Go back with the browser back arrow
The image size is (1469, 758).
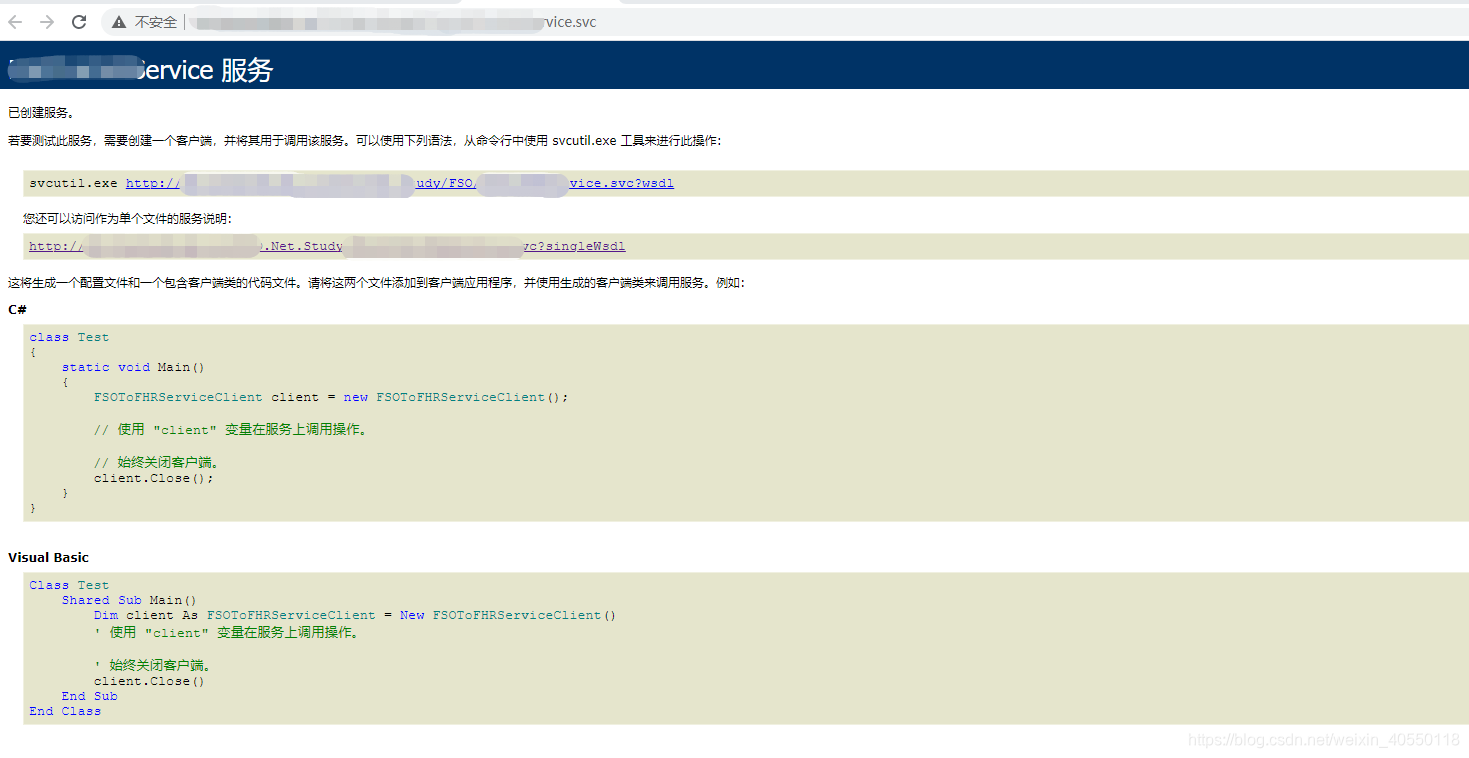(x=15, y=22)
